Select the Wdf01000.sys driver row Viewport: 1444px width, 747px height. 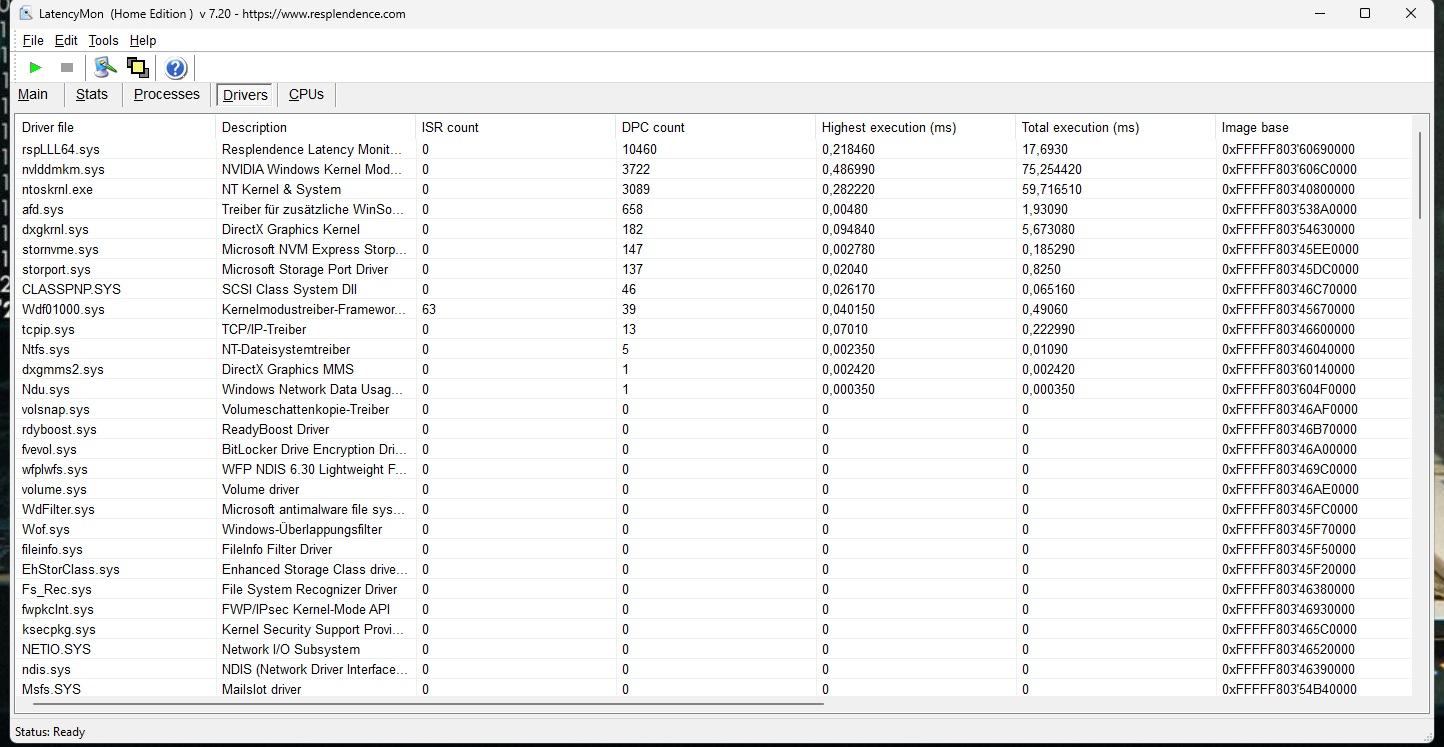(x=714, y=309)
